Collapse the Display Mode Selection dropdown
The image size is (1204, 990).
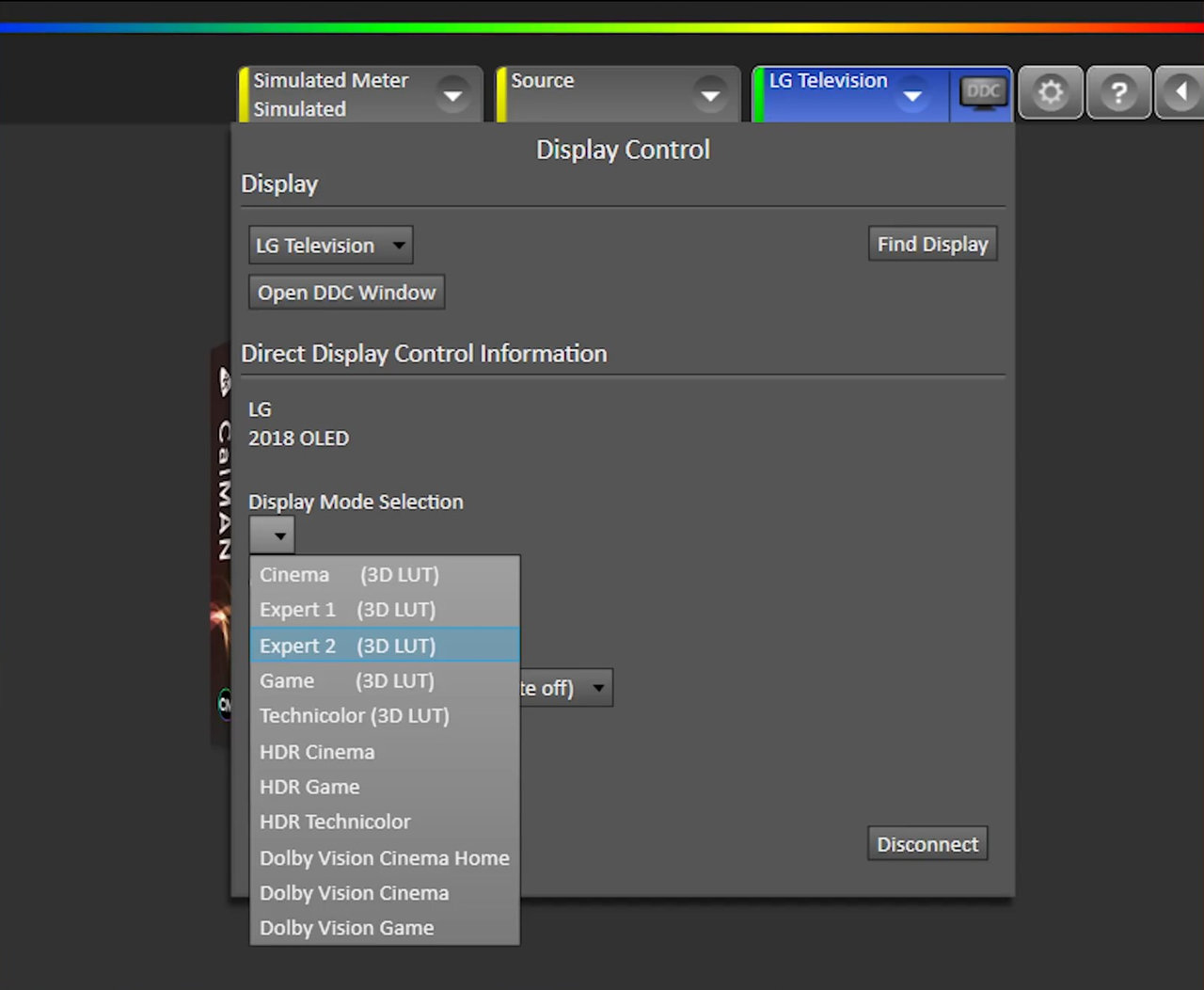pos(272,535)
